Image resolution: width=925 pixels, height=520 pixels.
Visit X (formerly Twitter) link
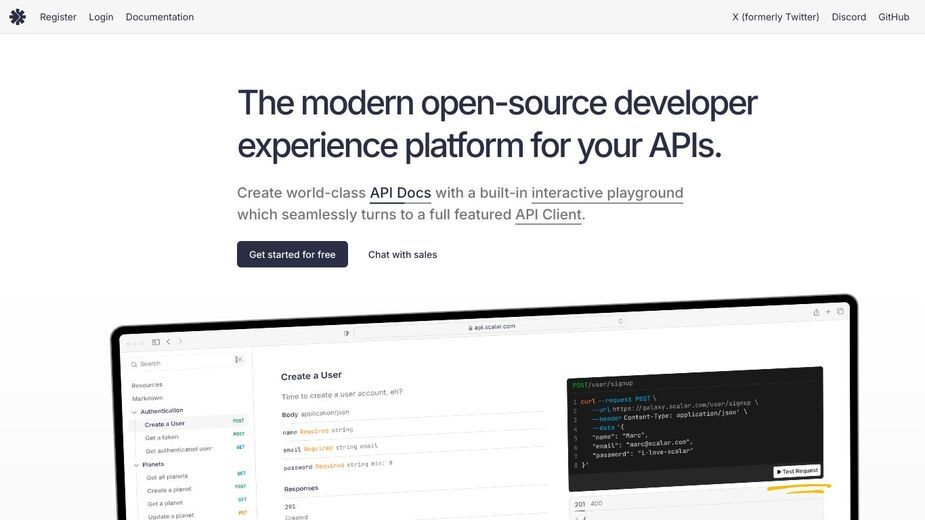pyautogui.click(x=775, y=17)
